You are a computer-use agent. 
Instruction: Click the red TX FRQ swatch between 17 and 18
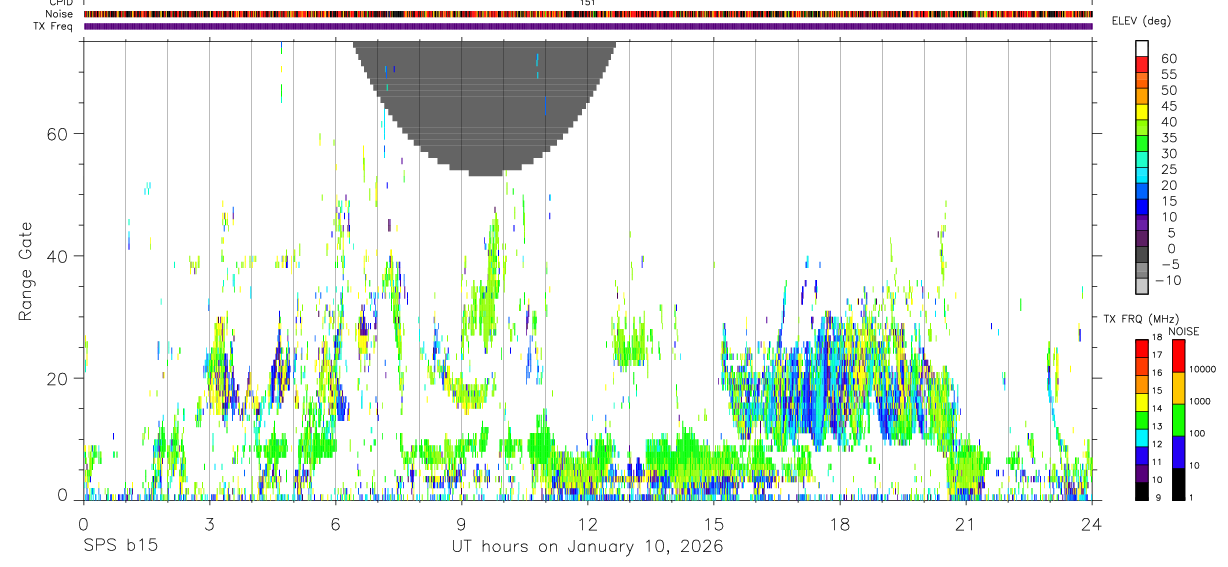[1141, 346]
